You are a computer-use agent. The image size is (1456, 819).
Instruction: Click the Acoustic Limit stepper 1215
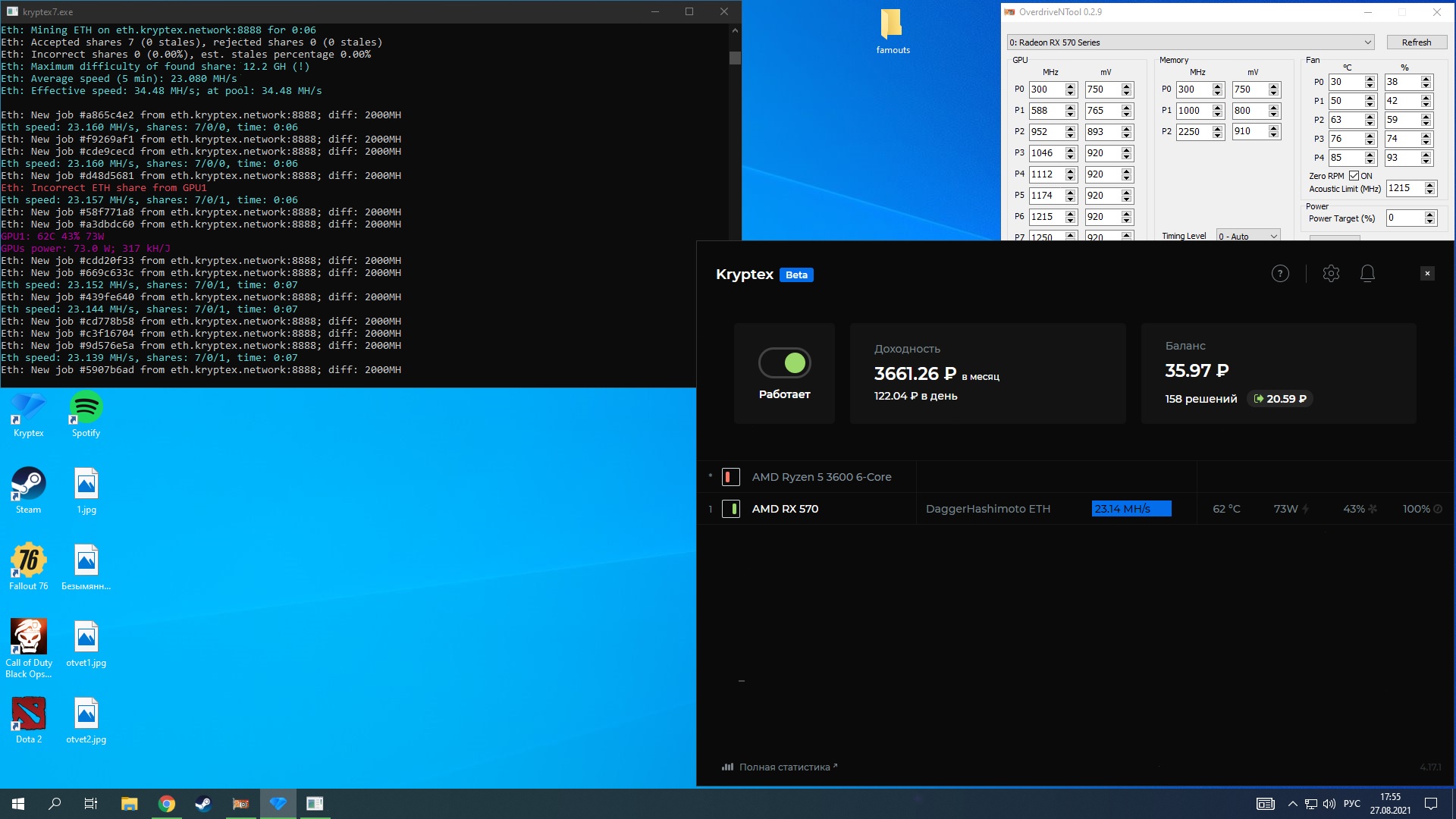1430,188
